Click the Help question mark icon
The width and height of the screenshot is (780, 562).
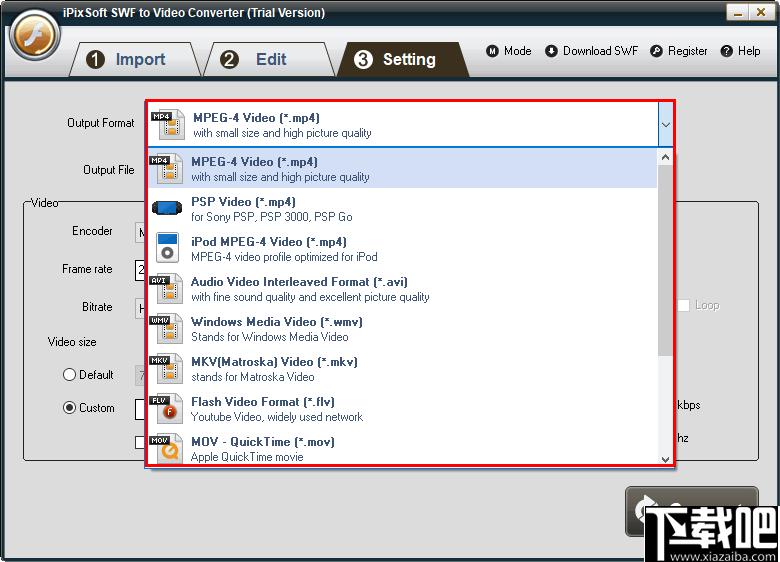click(727, 51)
